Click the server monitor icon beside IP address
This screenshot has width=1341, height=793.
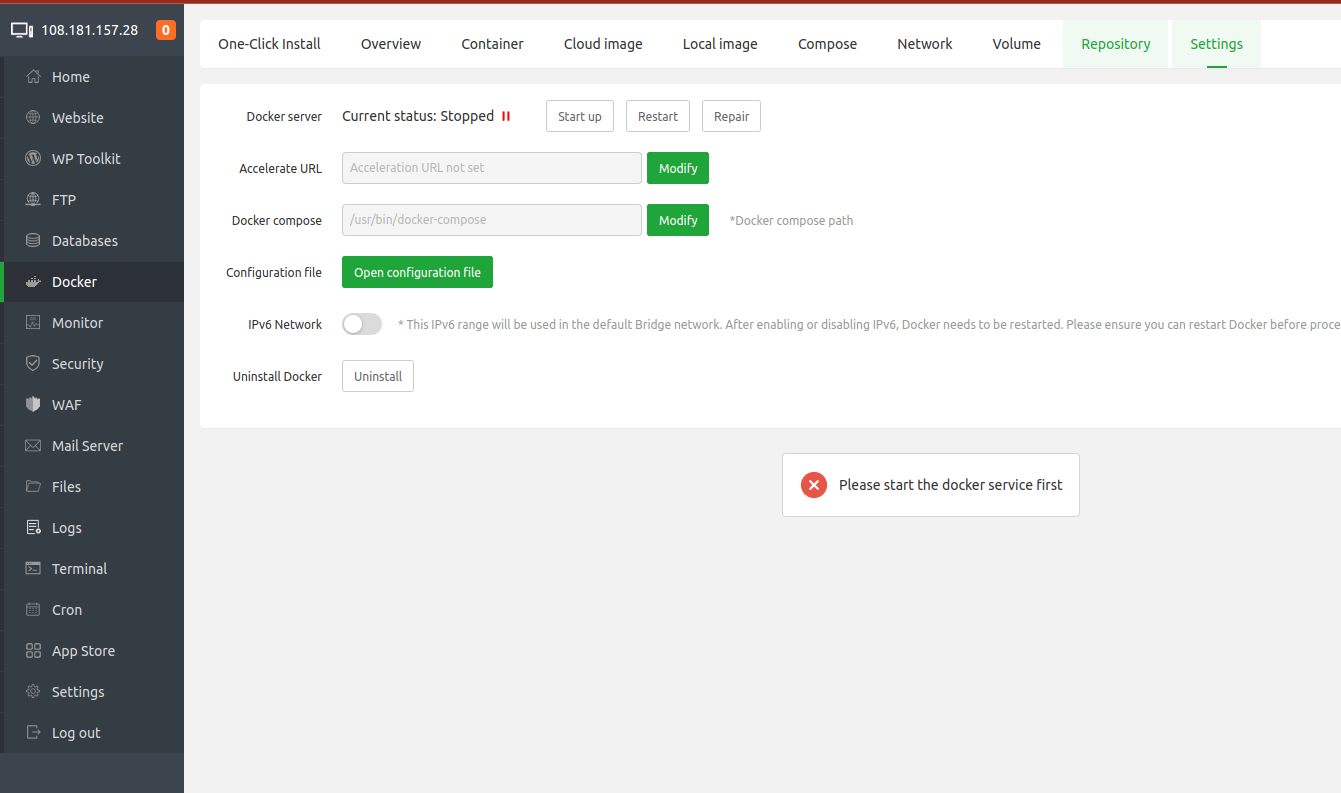(x=22, y=30)
